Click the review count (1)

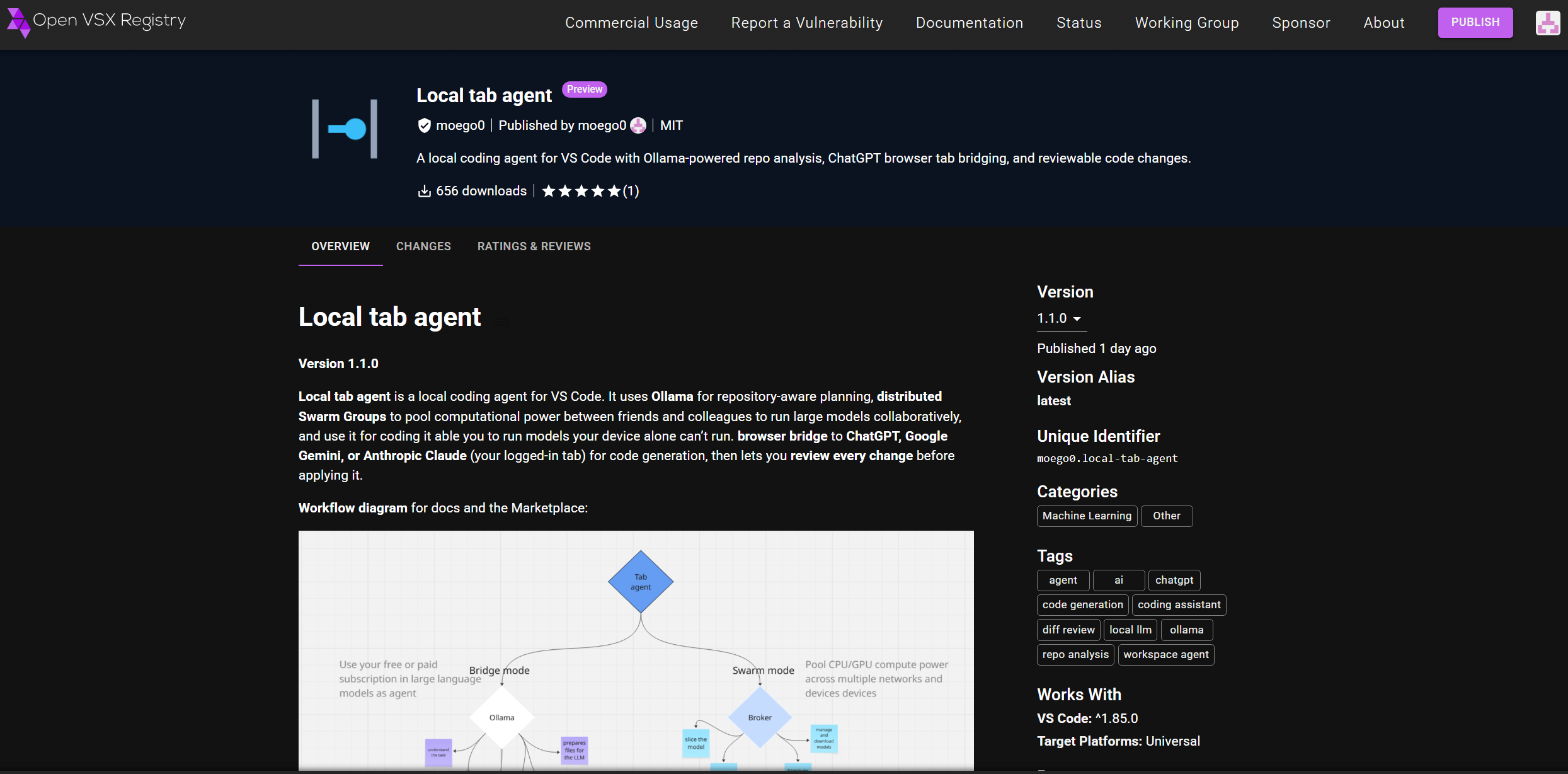tap(631, 191)
